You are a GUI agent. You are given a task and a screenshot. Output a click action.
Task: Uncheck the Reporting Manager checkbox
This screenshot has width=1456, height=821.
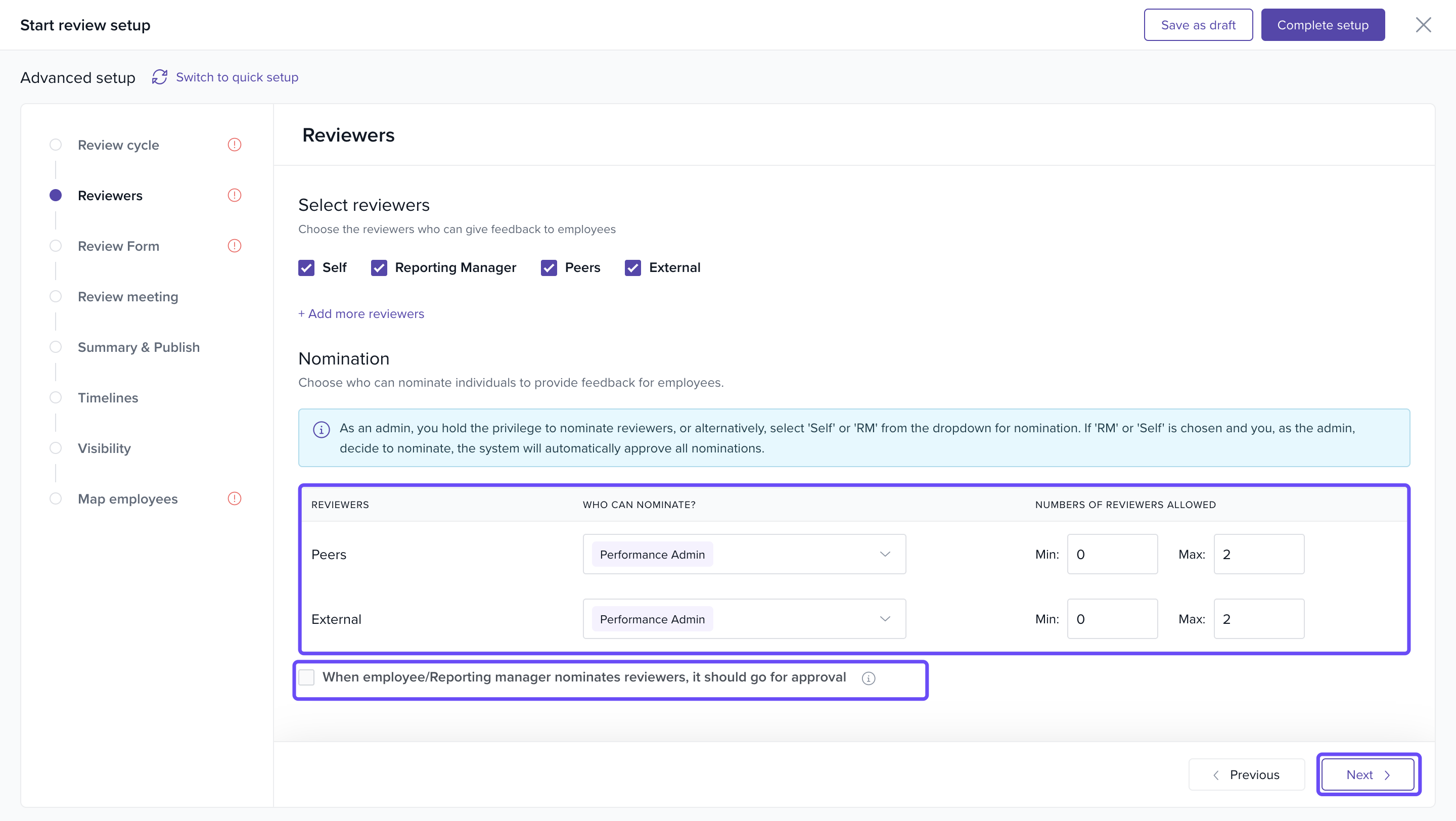[379, 268]
